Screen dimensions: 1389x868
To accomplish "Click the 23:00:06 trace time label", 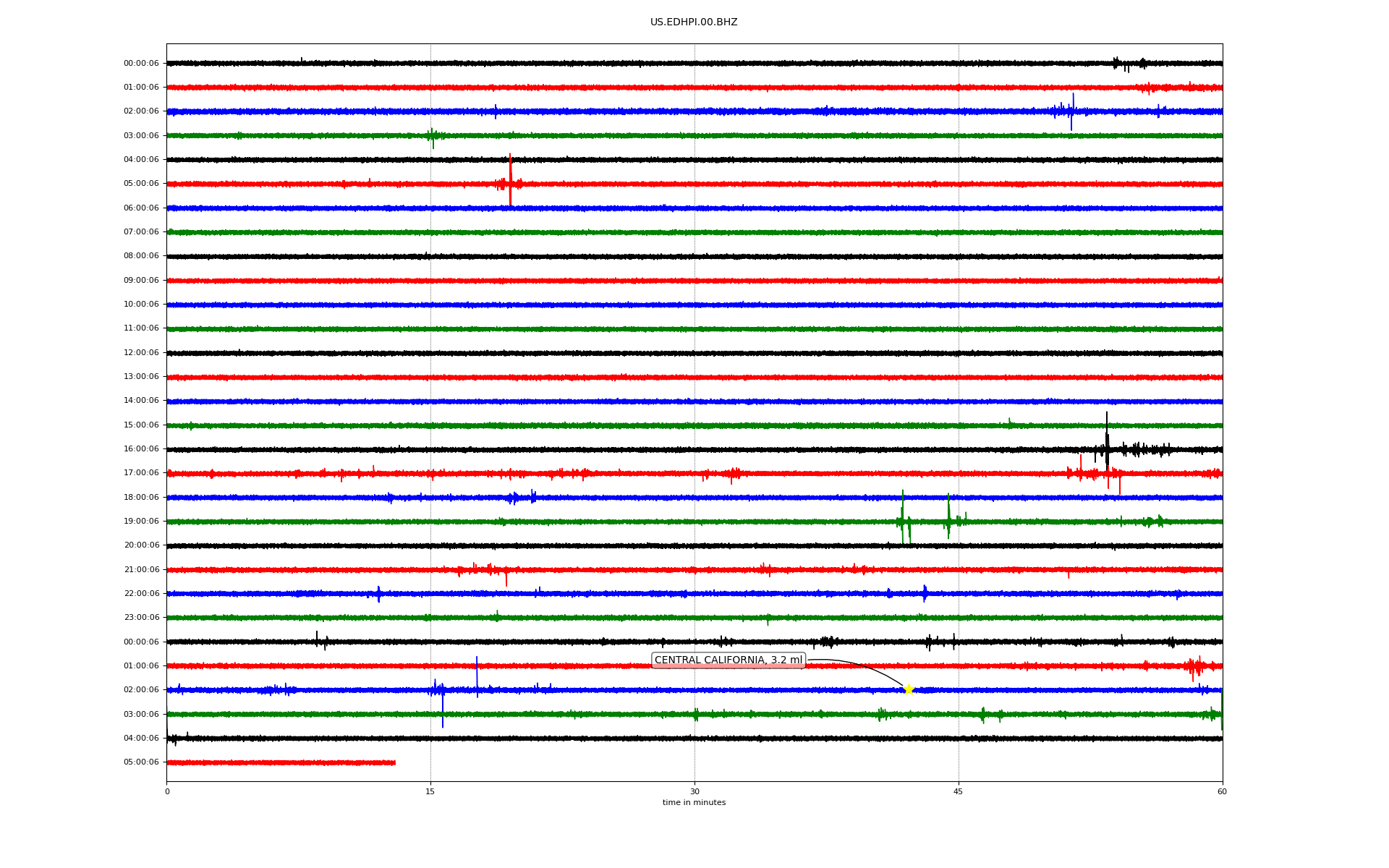I will click(x=141, y=618).
